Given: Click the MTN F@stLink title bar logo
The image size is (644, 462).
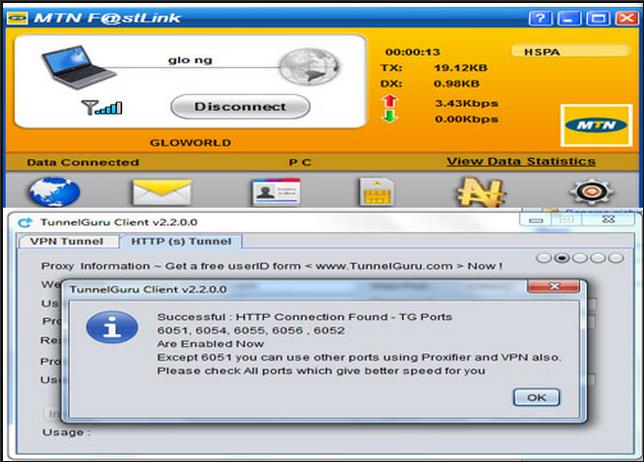Looking at the screenshot, I should [17, 18].
